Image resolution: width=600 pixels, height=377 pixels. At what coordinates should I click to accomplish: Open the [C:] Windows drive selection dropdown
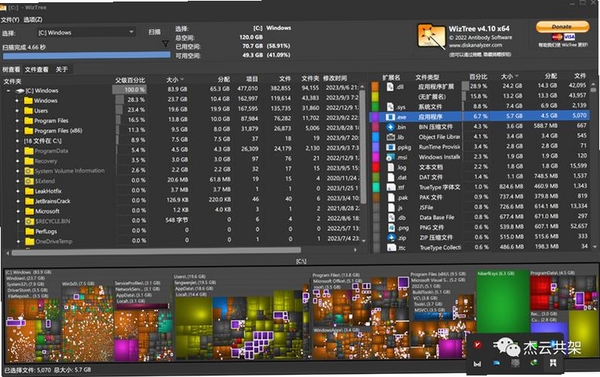click(86, 33)
